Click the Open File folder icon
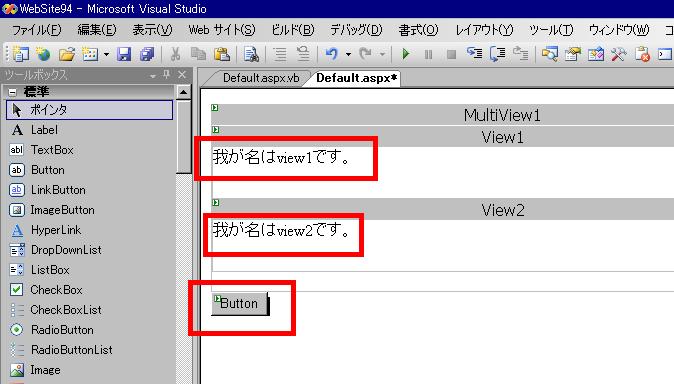 (67, 54)
